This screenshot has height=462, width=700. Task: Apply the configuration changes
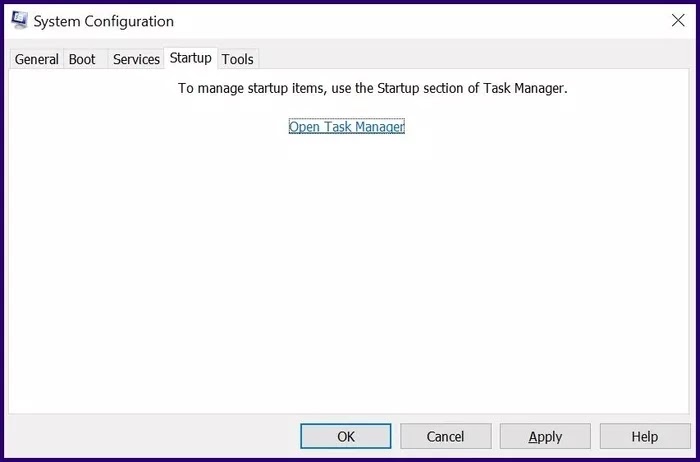[545, 436]
